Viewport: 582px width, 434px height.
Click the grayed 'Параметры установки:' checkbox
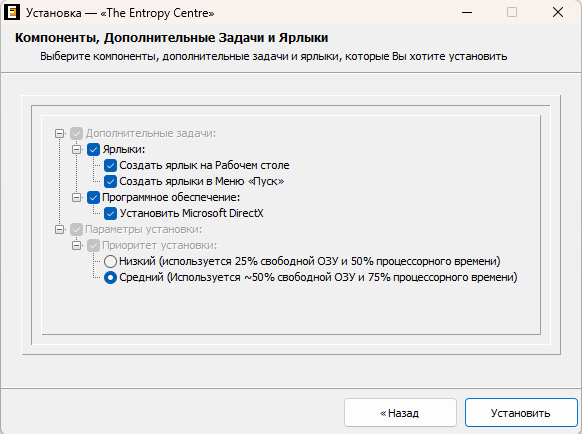click(76, 229)
